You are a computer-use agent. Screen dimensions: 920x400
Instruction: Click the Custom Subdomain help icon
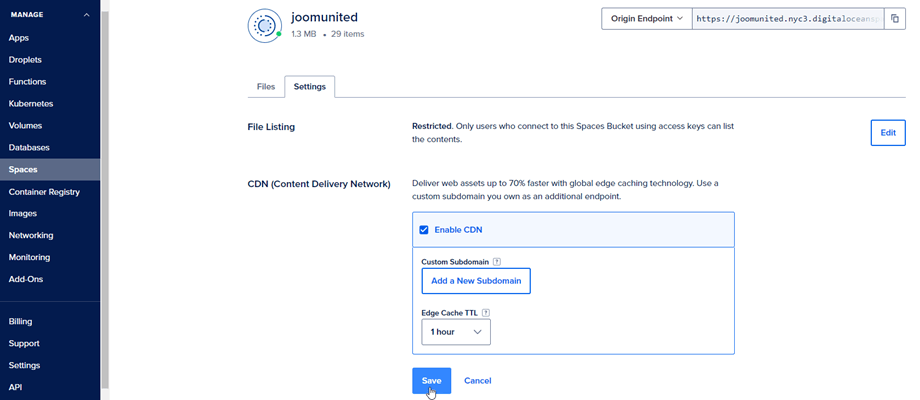tap(497, 262)
